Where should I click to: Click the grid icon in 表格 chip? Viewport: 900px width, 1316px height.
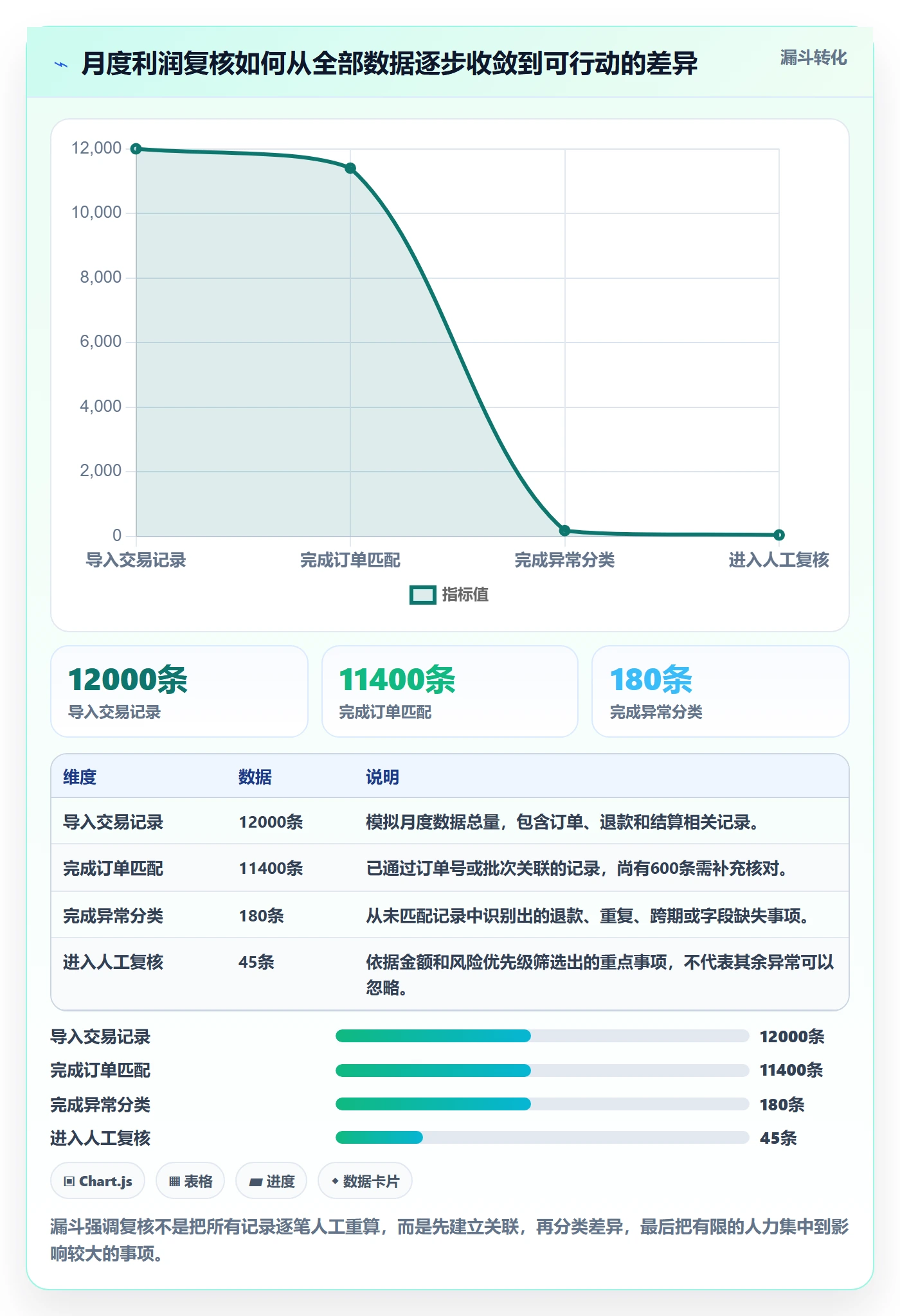[174, 1181]
